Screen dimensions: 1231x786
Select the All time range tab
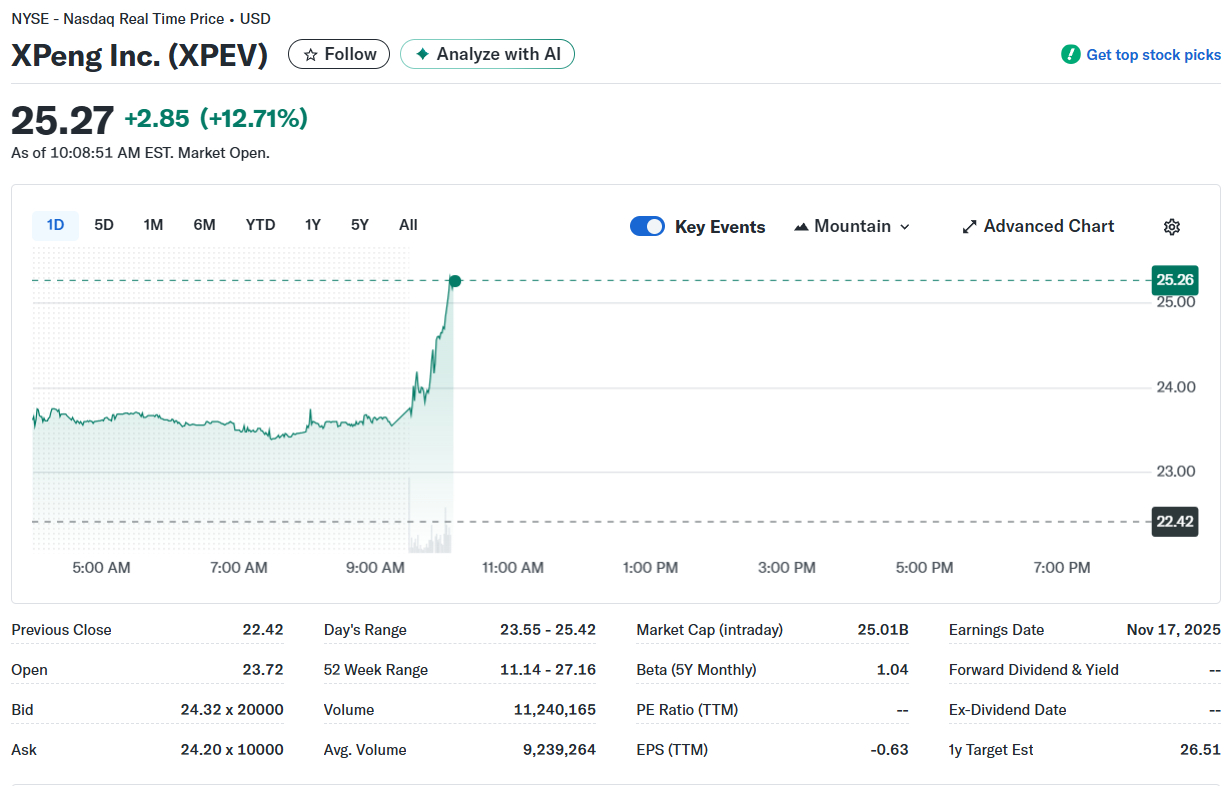408,225
